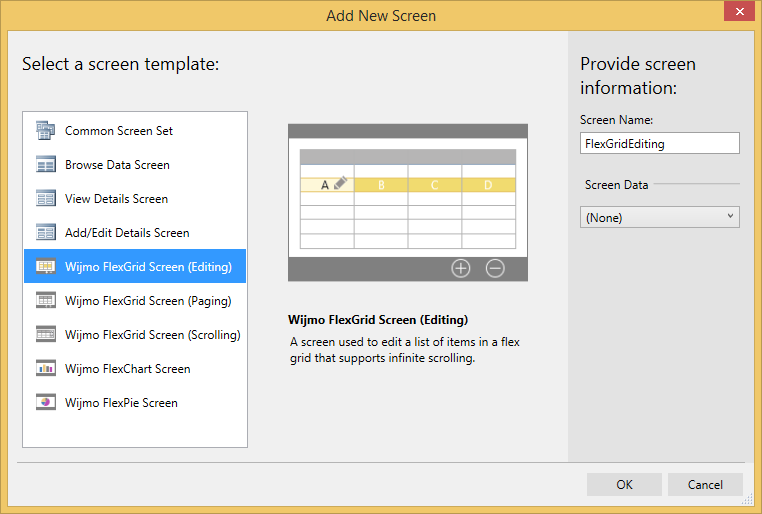Viewport: 762px width, 514px height.
Task: Click the pencil icon in preview cell A
Action: (340, 183)
